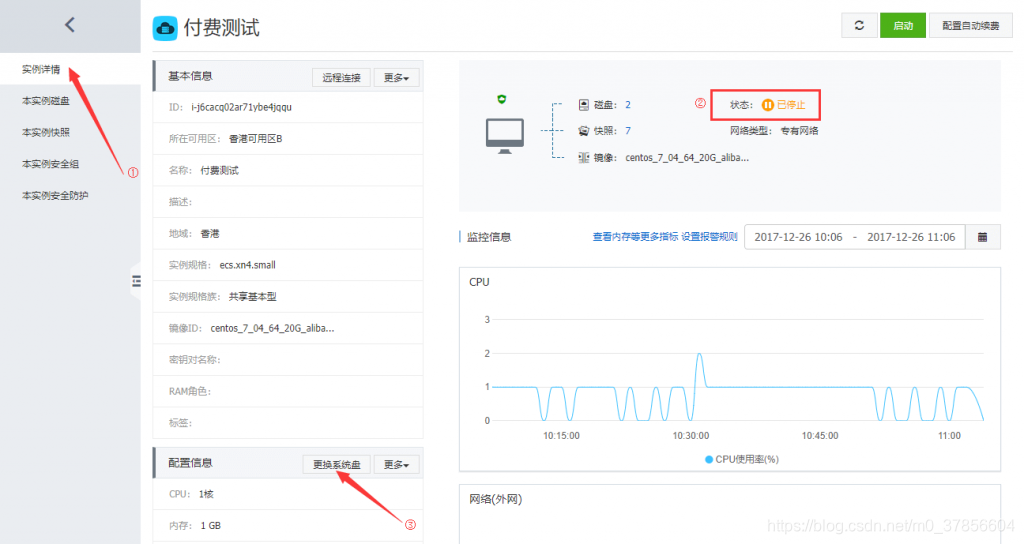Viewport: 1024px width, 544px height.
Task: Click 监控信息 section heading
Action: coord(488,237)
